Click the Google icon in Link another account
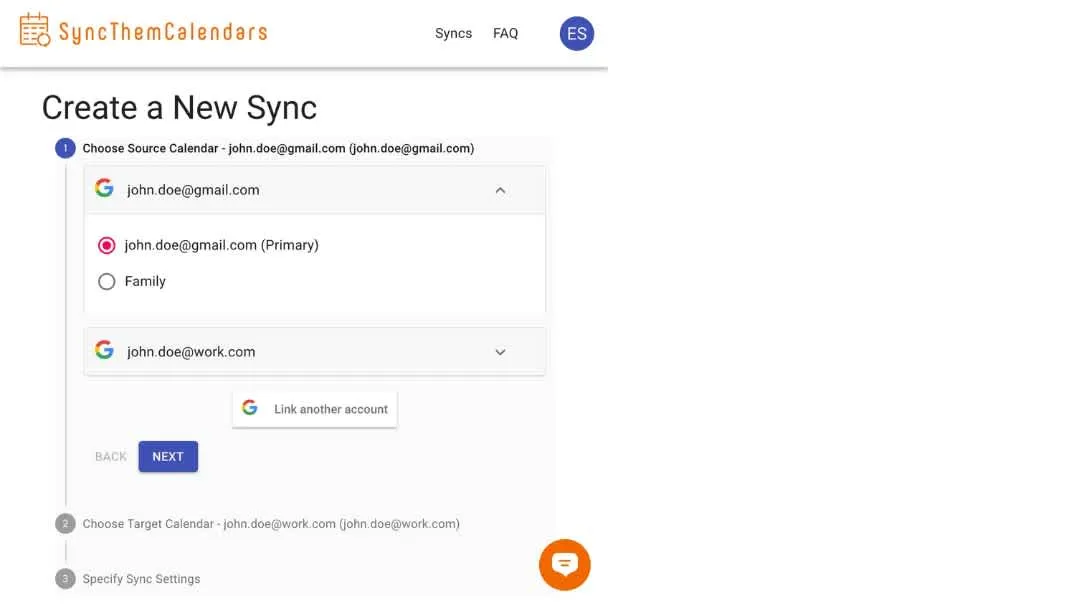1080x608 pixels. click(x=250, y=408)
